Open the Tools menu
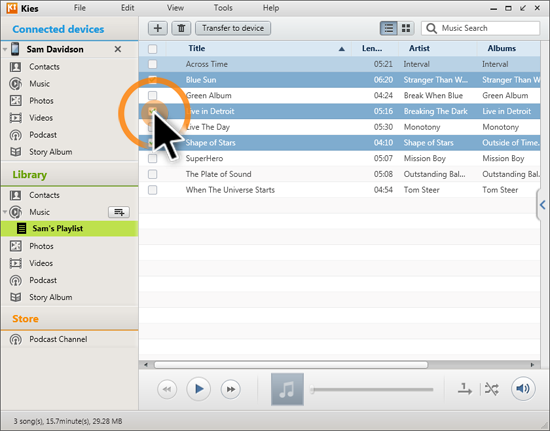This screenshot has width=550, height=431. (223, 8)
